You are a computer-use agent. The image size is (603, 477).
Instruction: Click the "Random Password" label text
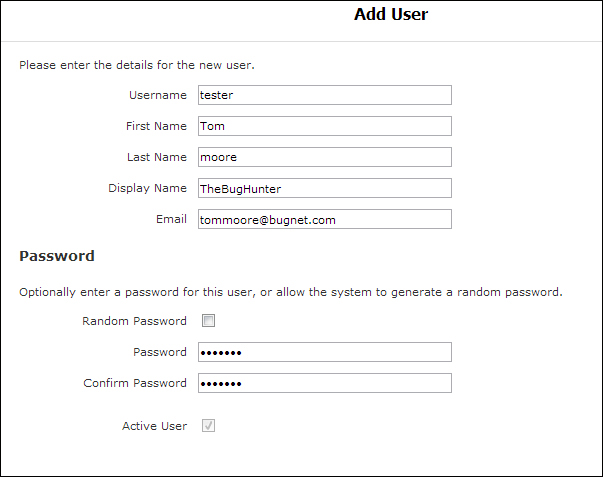click(x=134, y=321)
